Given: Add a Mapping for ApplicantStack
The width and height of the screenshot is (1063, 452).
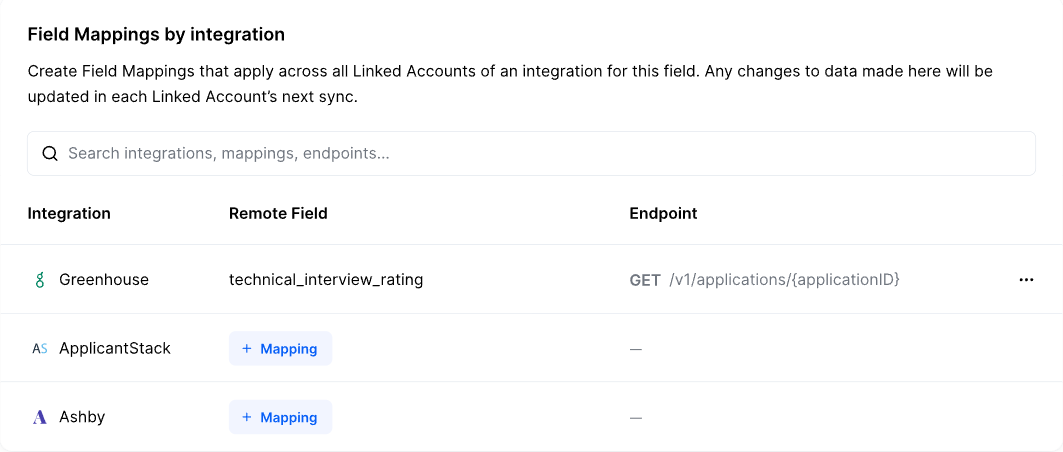Looking at the screenshot, I should coord(281,349).
